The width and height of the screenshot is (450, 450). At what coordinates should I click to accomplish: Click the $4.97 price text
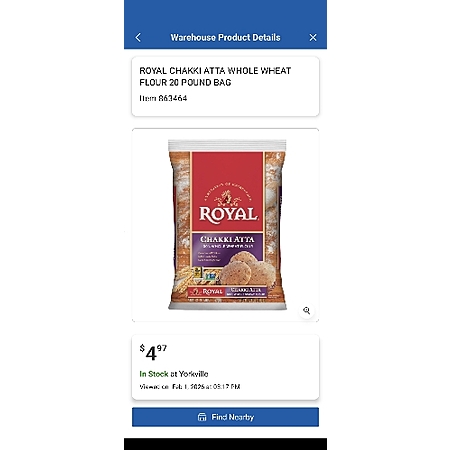pyautogui.click(x=153, y=353)
